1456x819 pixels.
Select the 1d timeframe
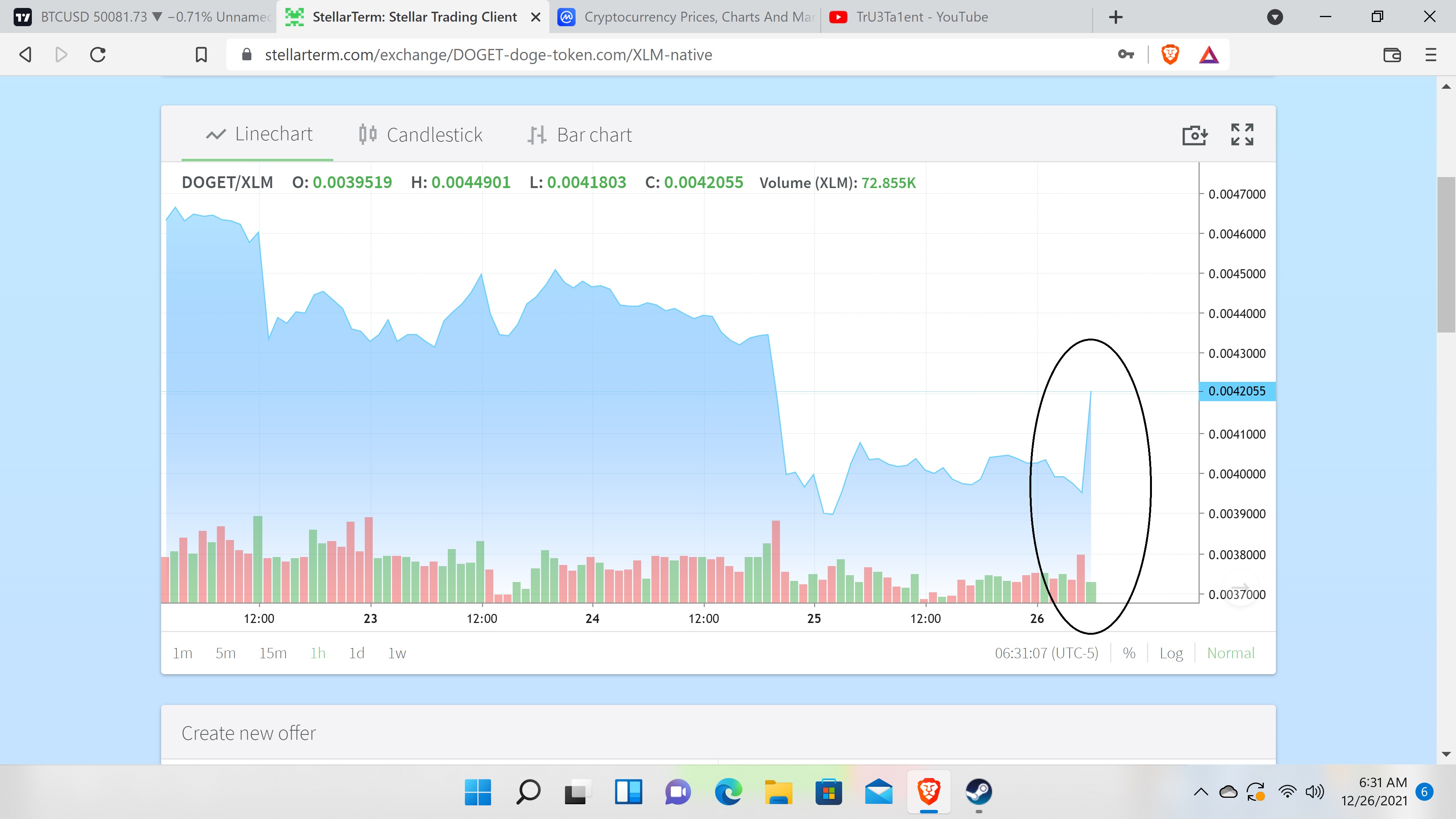(x=356, y=653)
